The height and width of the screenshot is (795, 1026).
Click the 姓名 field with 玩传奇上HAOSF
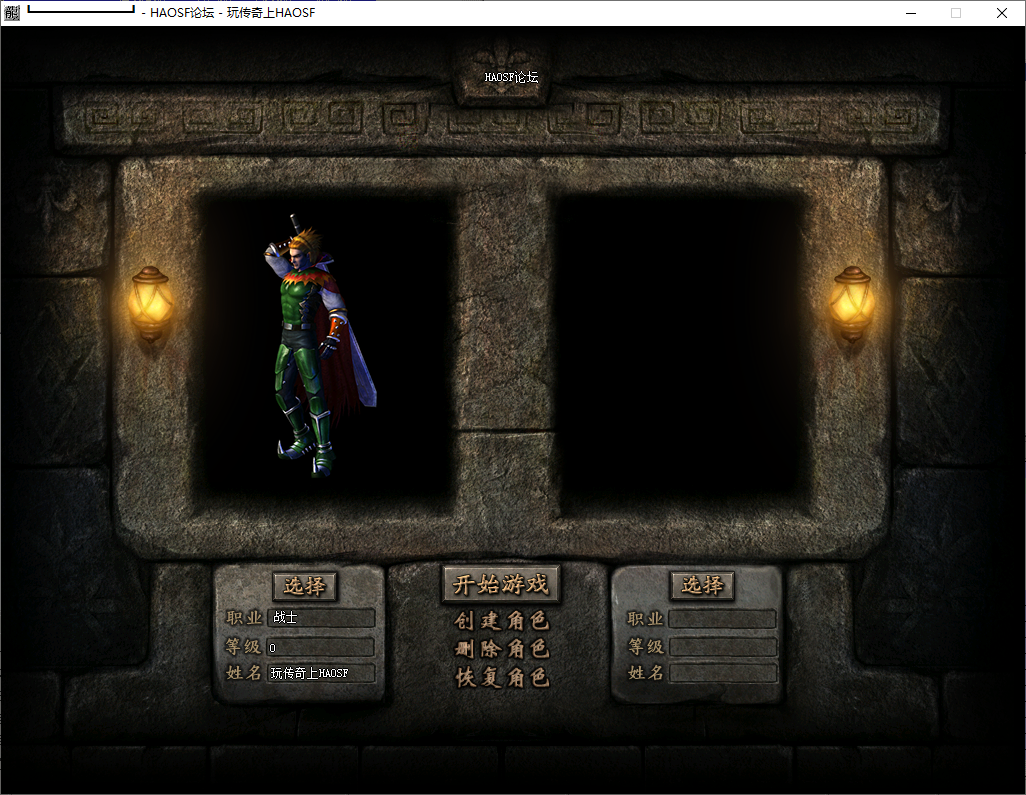click(x=320, y=673)
